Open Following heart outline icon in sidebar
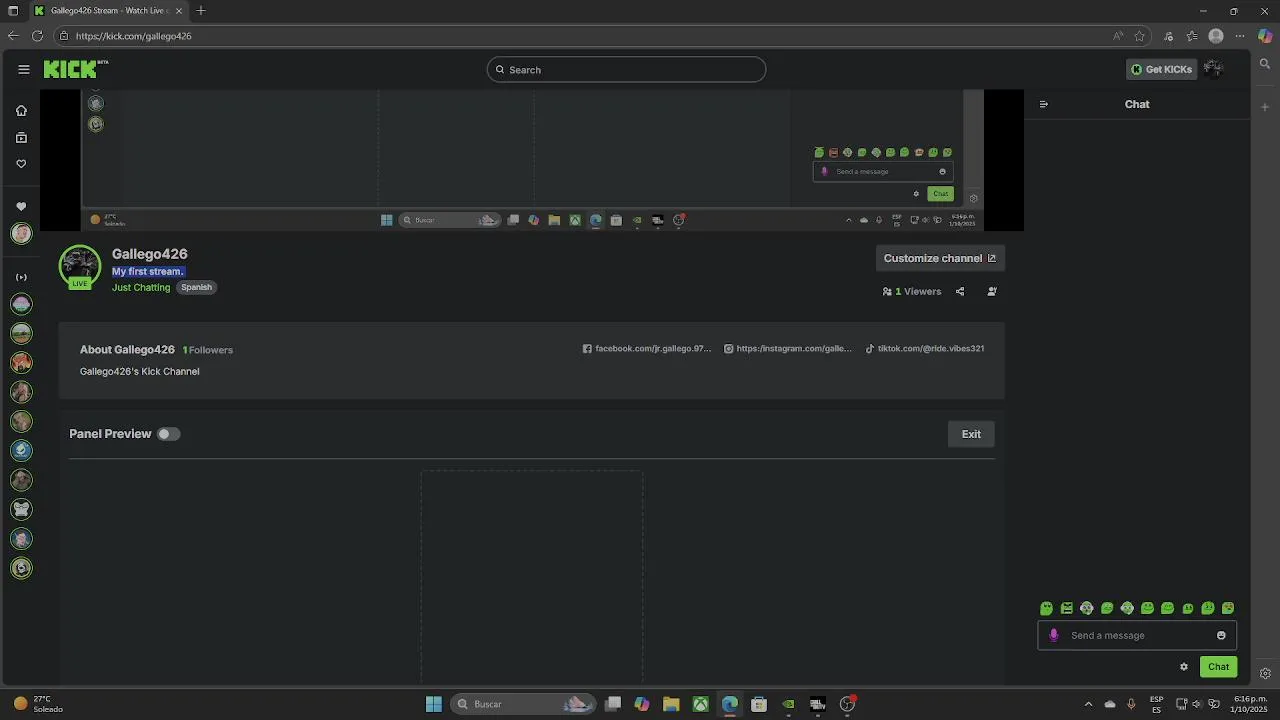Image resolution: width=1280 pixels, height=720 pixels. coord(21,164)
